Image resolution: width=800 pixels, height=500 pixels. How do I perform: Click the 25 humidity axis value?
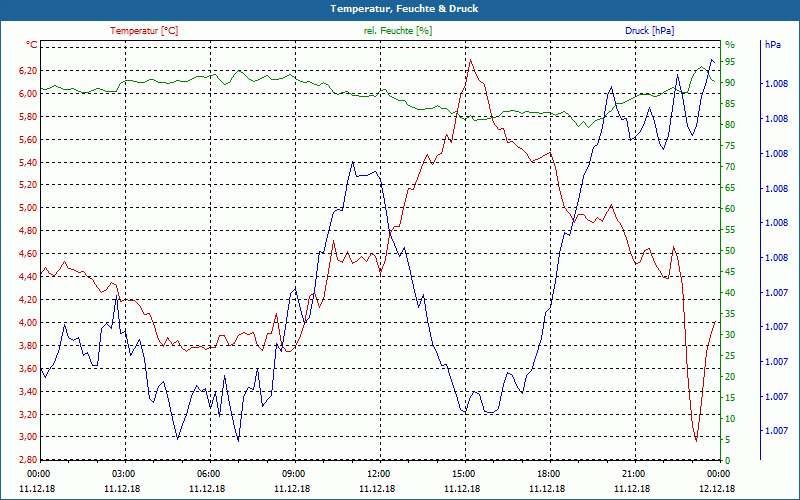(x=730, y=356)
